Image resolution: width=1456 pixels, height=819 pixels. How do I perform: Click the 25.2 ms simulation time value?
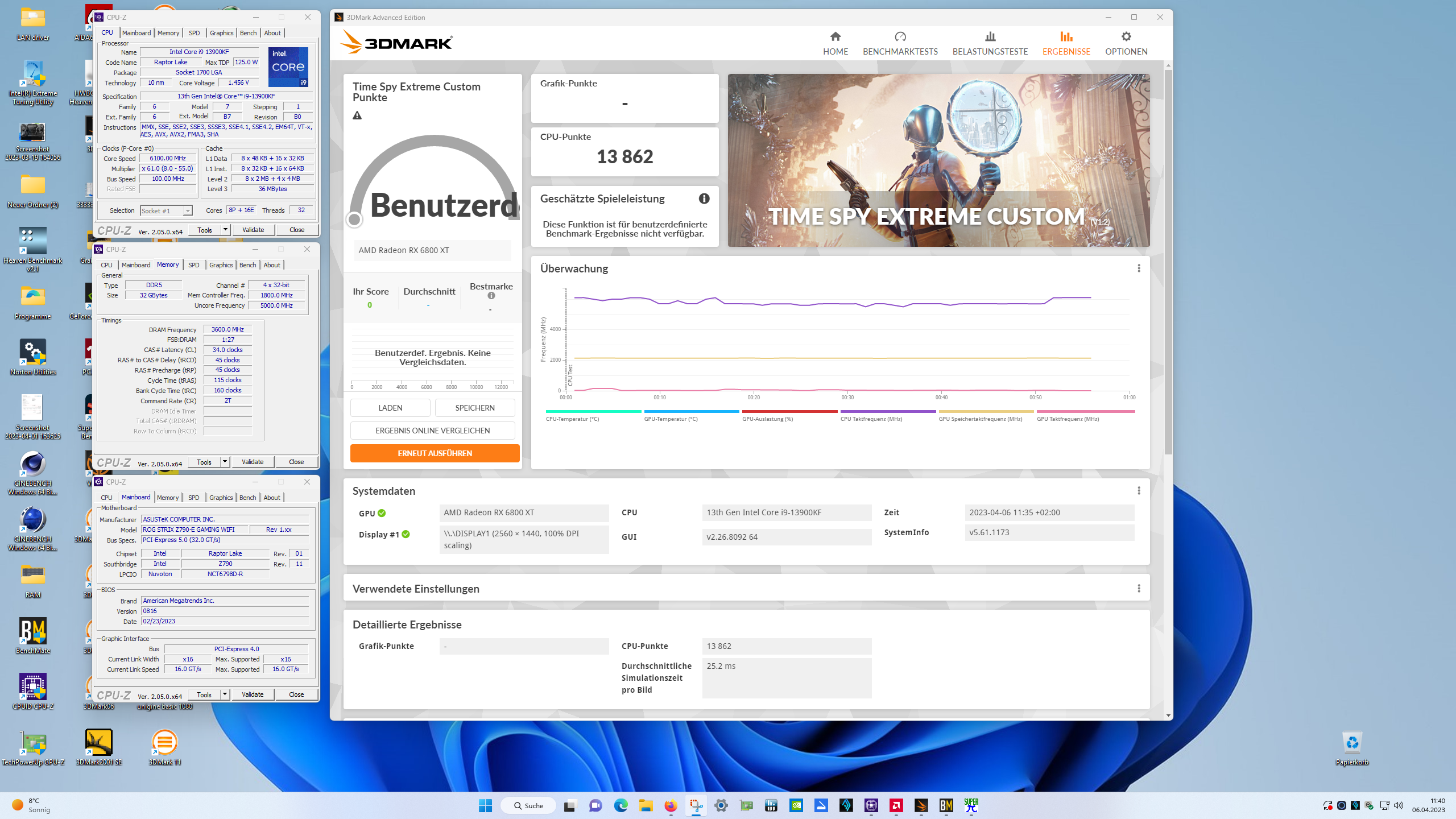coord(787,678)
